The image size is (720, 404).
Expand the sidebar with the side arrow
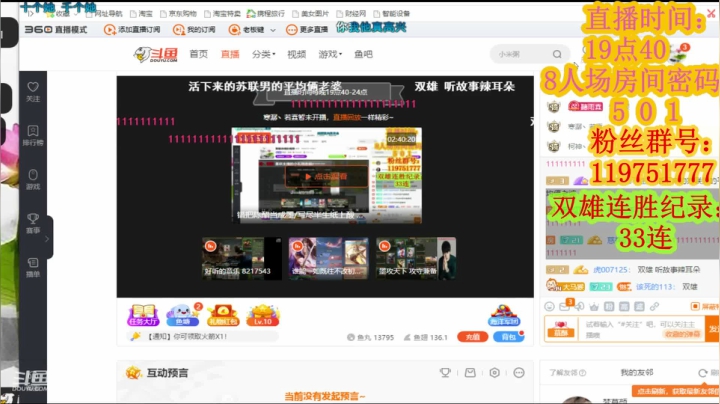47,239
